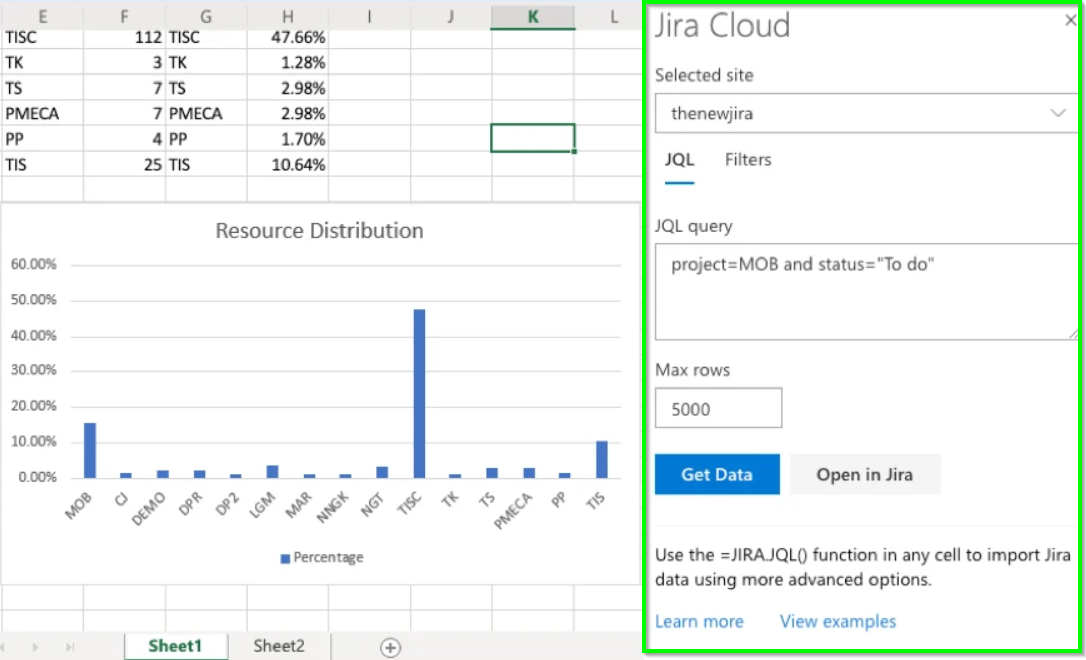Select the TISC bar in chart
The image size is (1086, 660).
point(419,393)
